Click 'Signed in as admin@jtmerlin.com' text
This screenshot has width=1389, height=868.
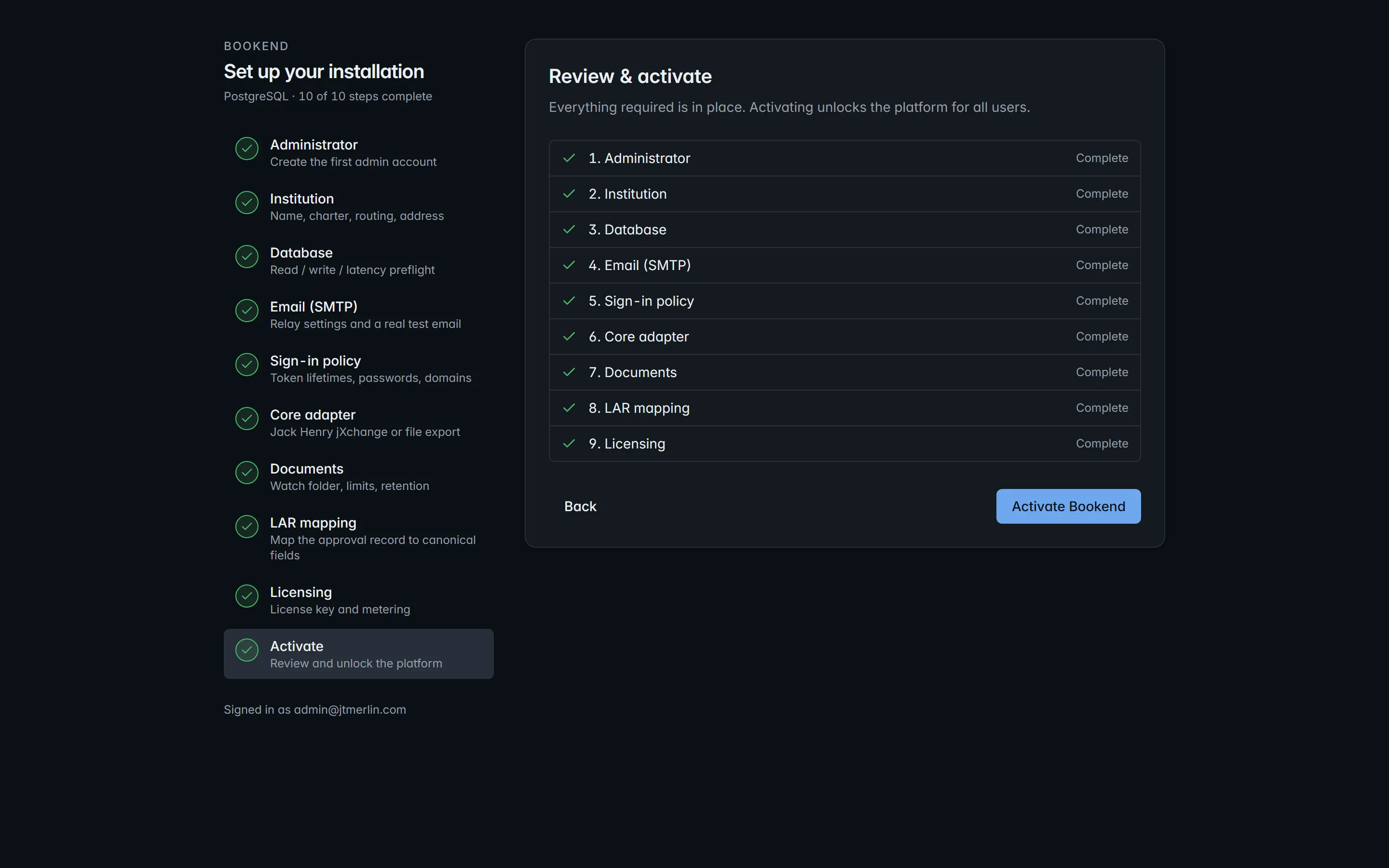[x=314, y=709]
